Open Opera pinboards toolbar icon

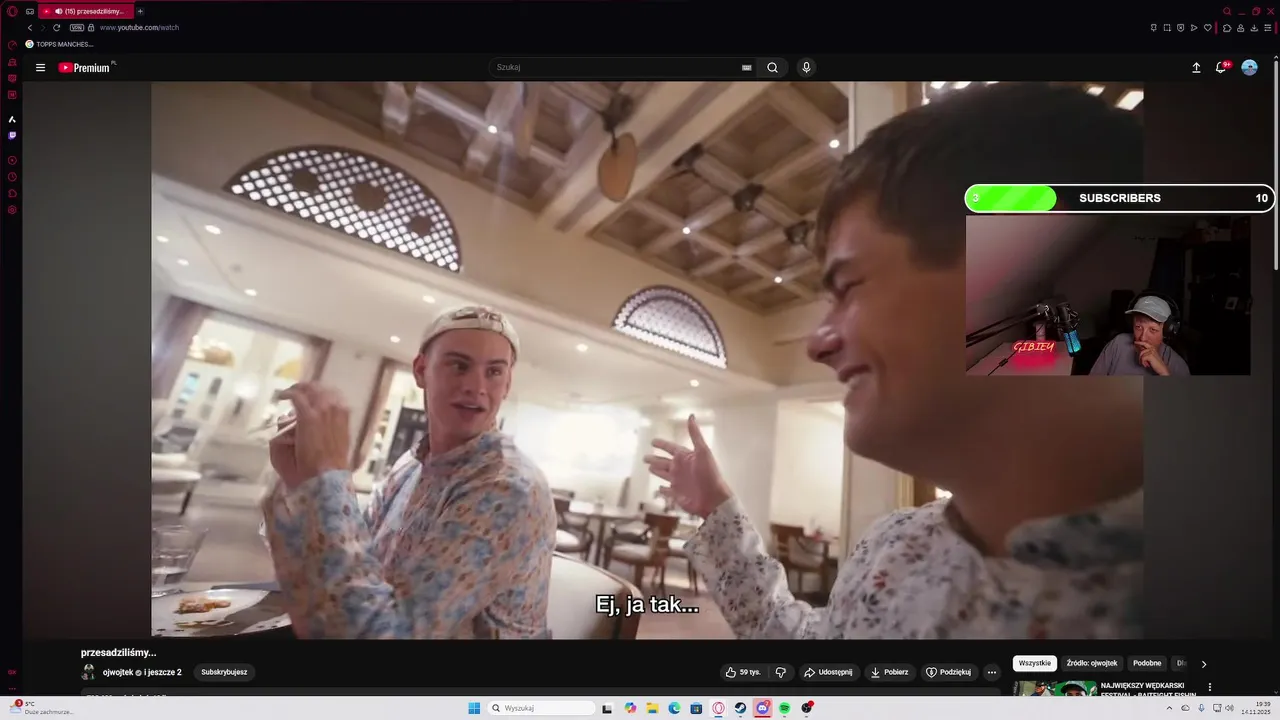[1153, 28]
